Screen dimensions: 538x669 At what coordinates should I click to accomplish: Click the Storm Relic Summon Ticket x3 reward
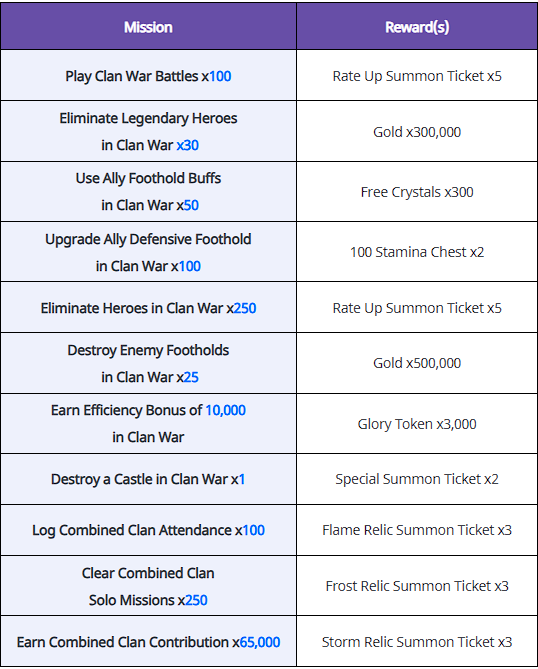(x=417, y=642)
